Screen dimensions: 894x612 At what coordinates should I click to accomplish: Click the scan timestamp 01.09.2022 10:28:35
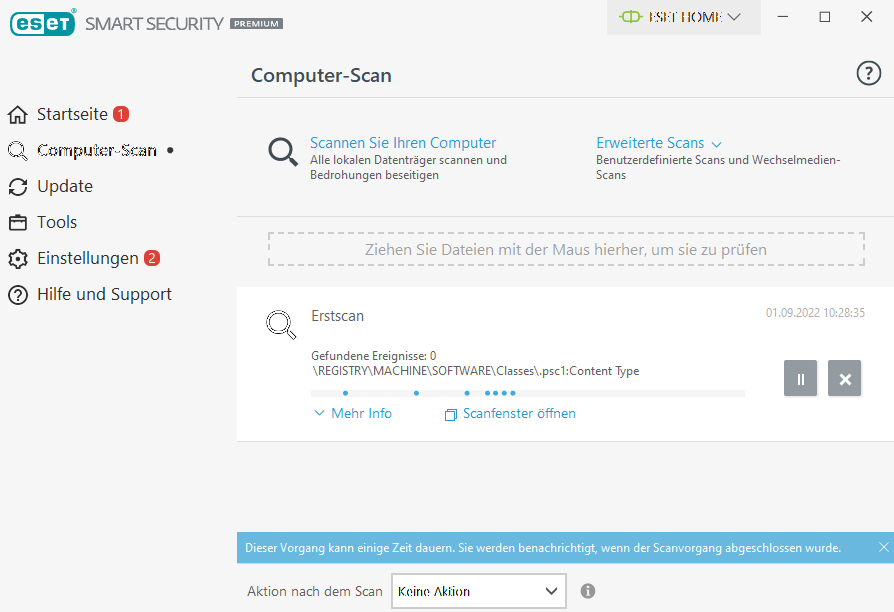(815, 313)
